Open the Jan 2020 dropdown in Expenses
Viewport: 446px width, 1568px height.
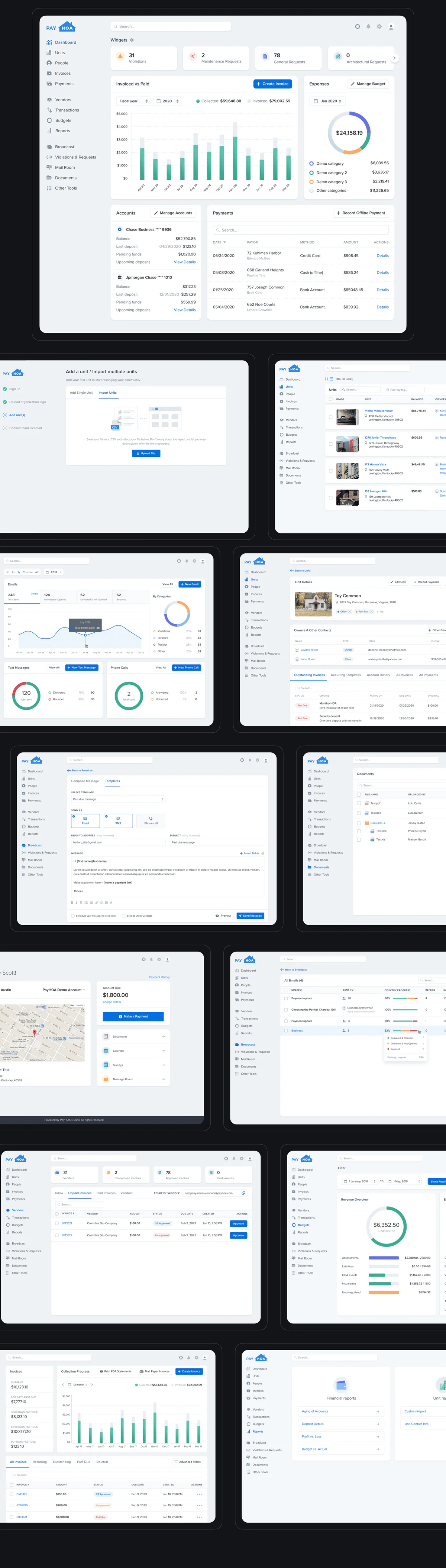[x=327, y=101]
